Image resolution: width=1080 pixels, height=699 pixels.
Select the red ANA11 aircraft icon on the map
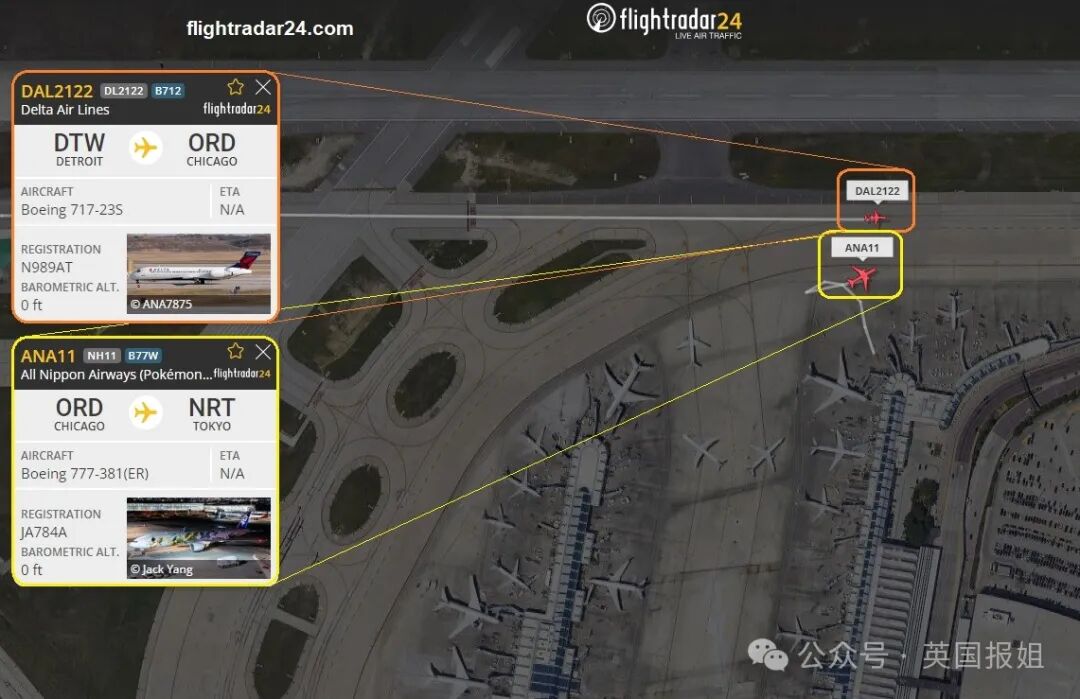pos(860,278)
